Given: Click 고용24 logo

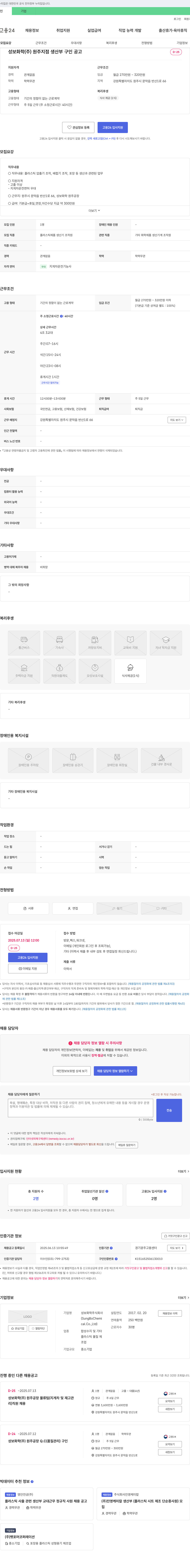Looking at the screenshot, I should click(x=7, y=30).
